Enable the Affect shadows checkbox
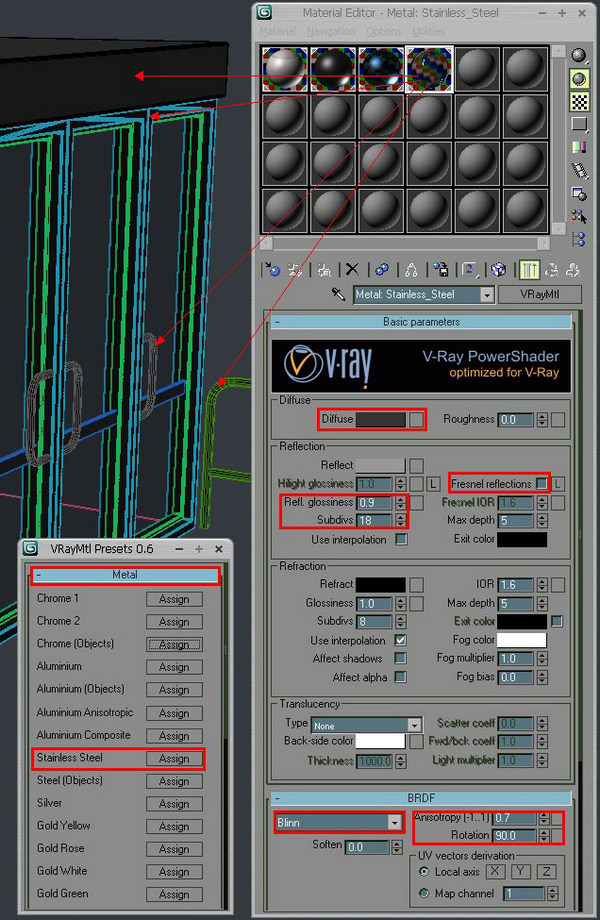 (401, 658)
